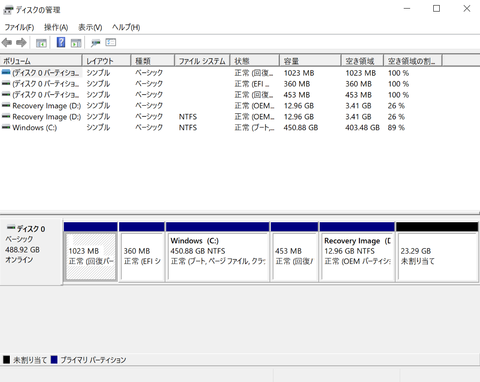Click the Back arrow toolbar icon
This screenshot has height=382, width=480.
click(7, 43)
